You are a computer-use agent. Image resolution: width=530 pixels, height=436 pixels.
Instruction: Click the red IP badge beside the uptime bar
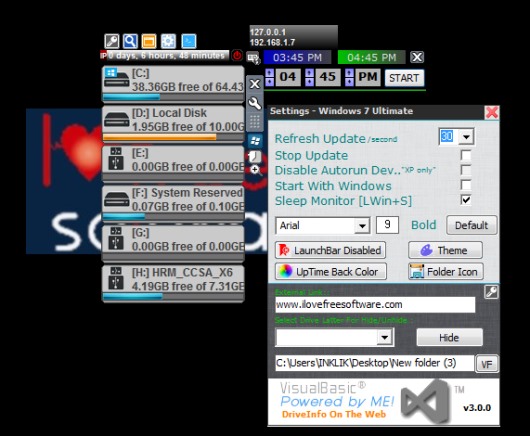[x=103, y=55]
